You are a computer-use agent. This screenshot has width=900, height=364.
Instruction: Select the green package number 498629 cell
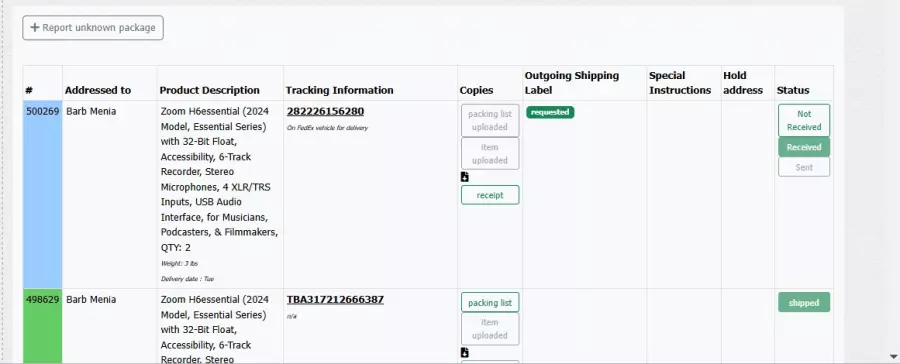click(x=42, y=326)
